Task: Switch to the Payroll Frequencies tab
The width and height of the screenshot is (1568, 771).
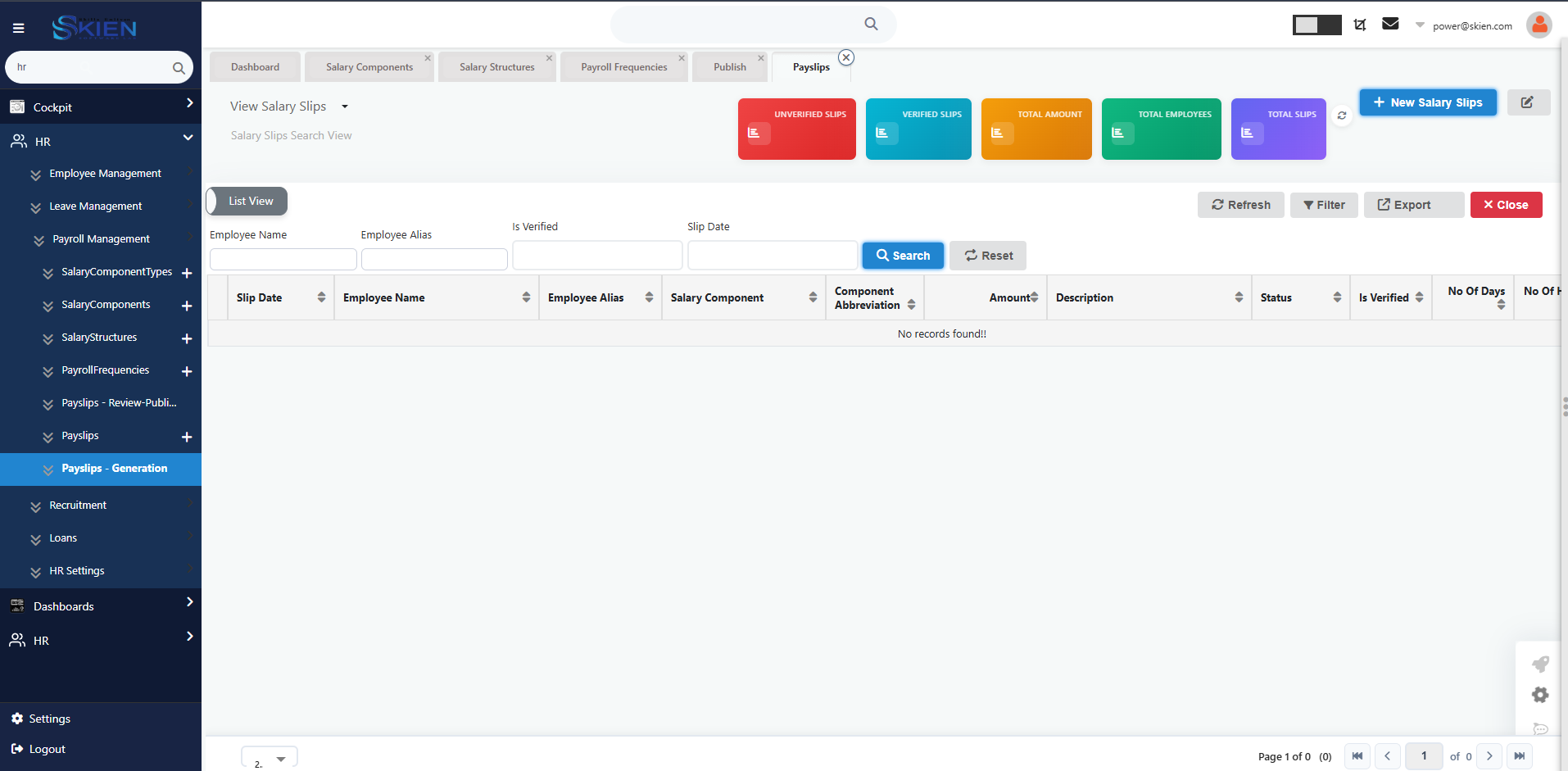Action: pos(623,66)
